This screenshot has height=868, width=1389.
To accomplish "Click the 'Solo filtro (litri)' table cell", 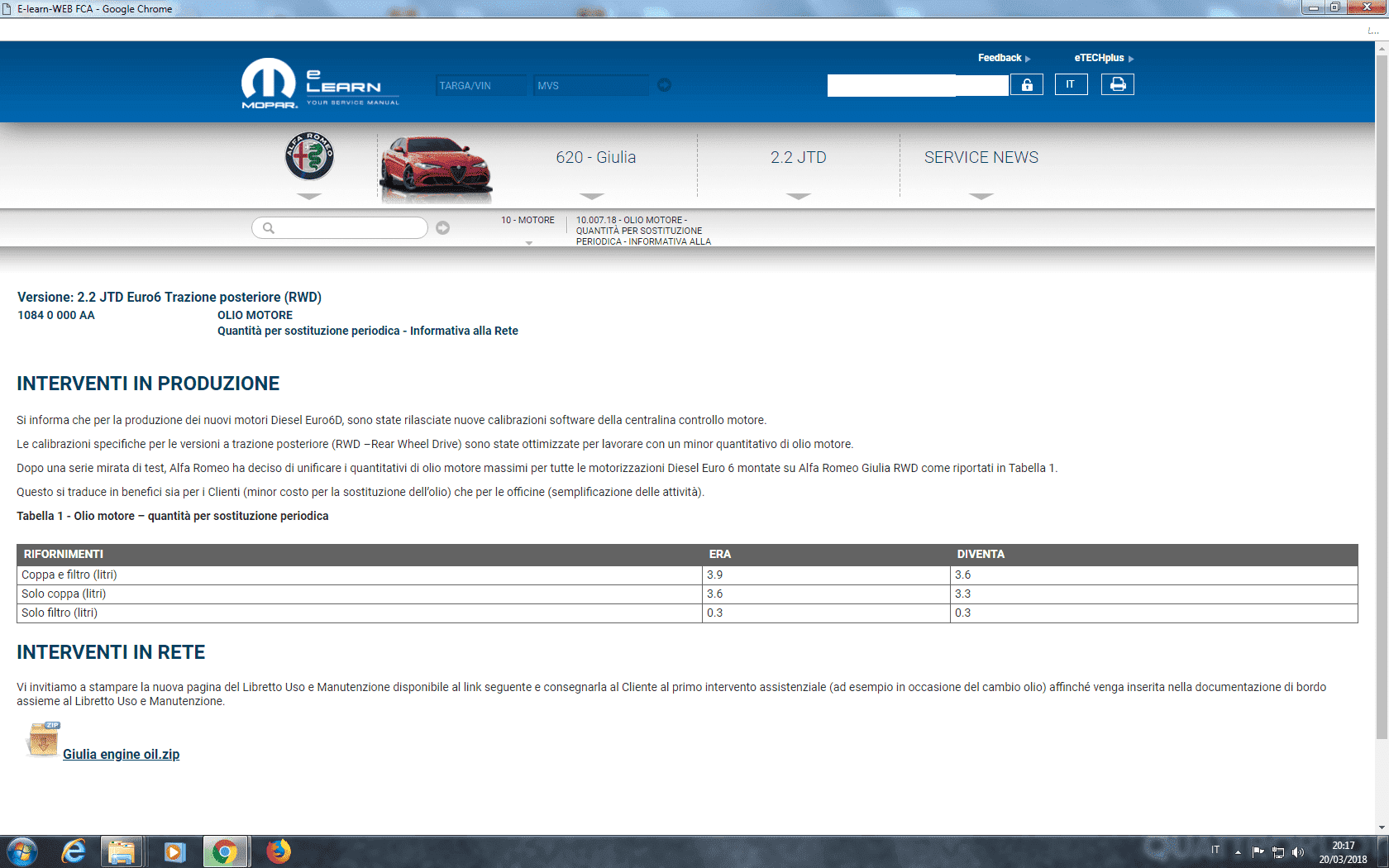I will [x=360, y=613].
